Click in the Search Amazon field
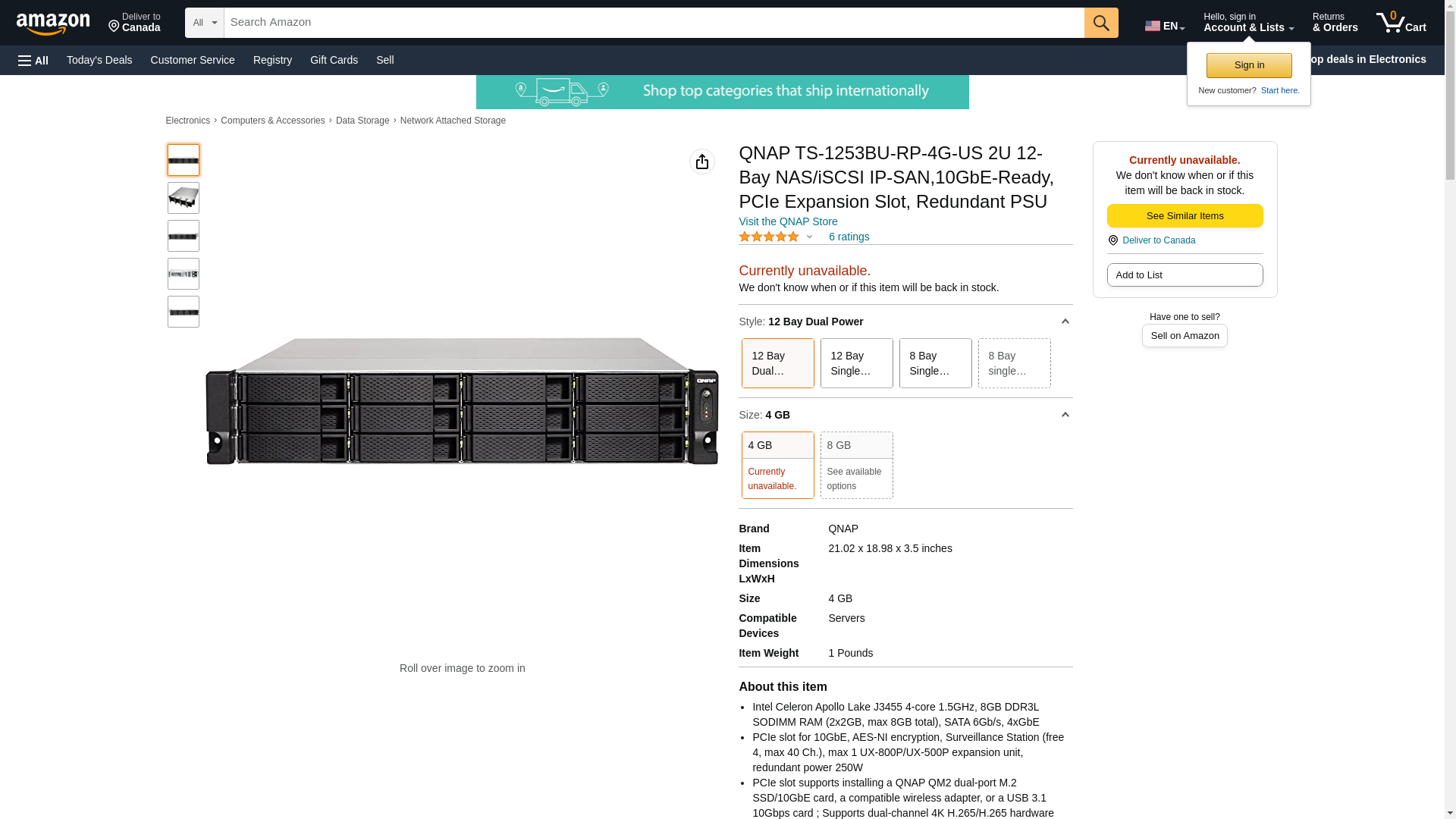The width and height of the screenshot is (1456, 819). tap(652, 23)
